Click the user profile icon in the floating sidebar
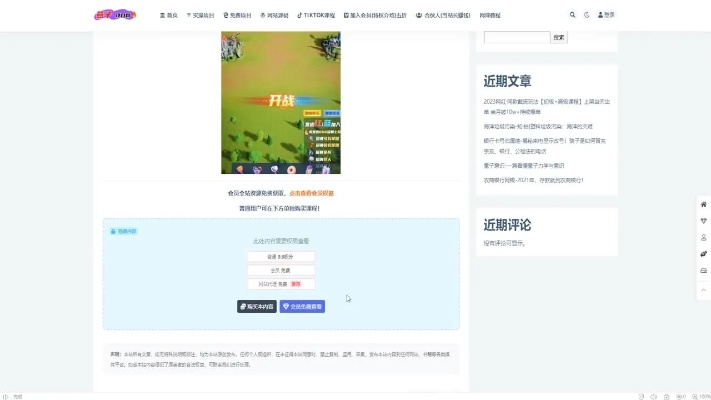711x400 pixels. (703, 237)
